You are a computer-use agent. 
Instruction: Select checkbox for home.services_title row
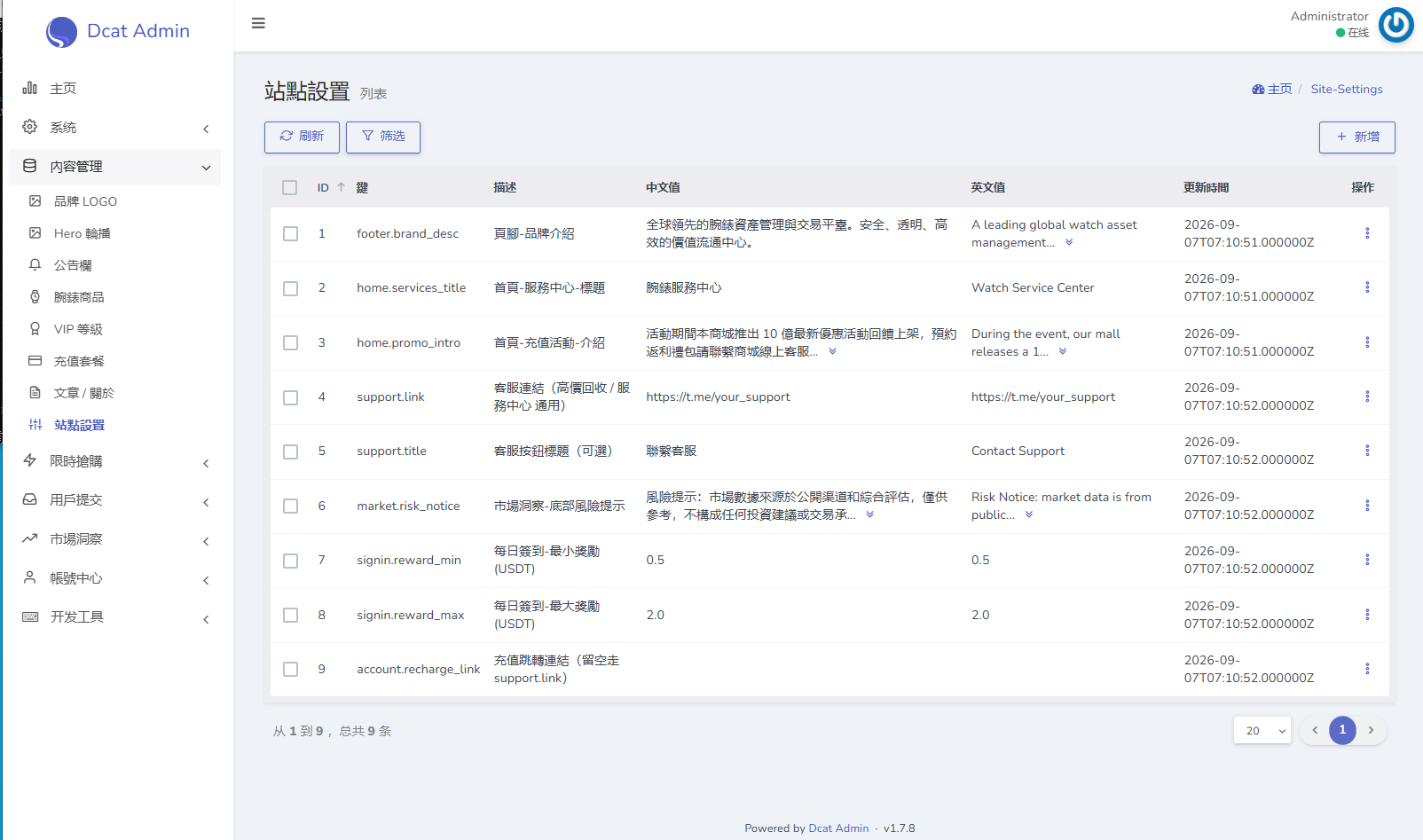click(x=290, y=288)
